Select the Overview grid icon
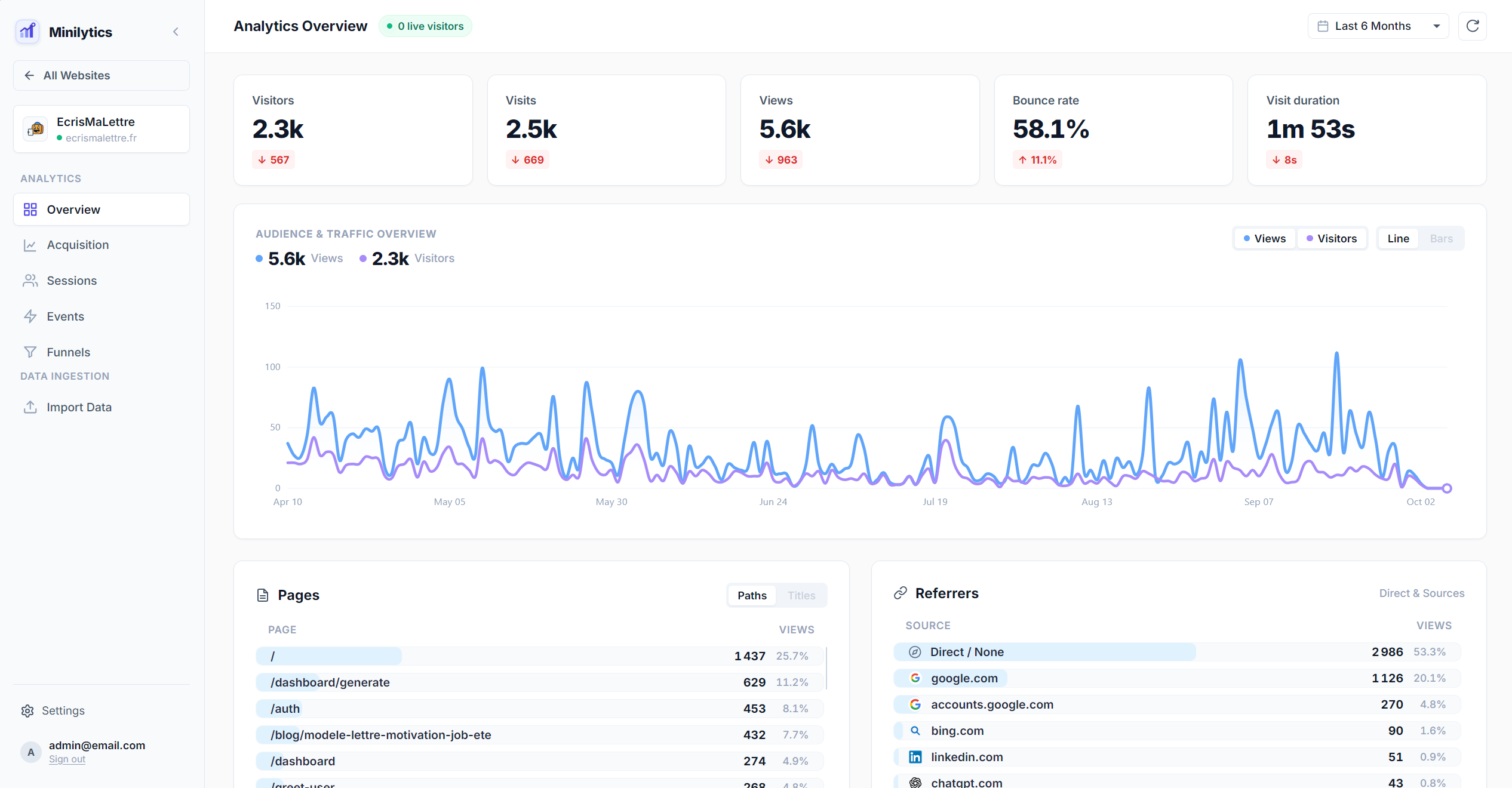 point(30,210)
